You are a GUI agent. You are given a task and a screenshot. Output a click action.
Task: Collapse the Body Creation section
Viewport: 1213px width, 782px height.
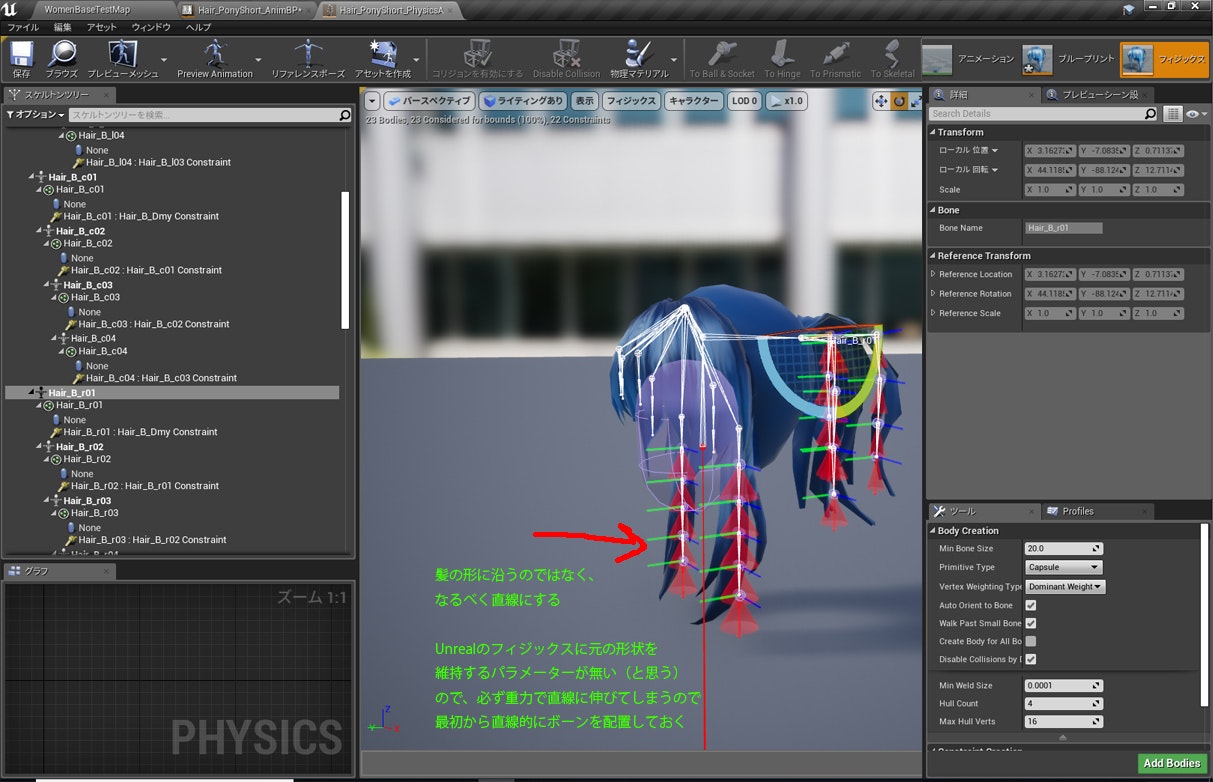(x=933, y=530)
